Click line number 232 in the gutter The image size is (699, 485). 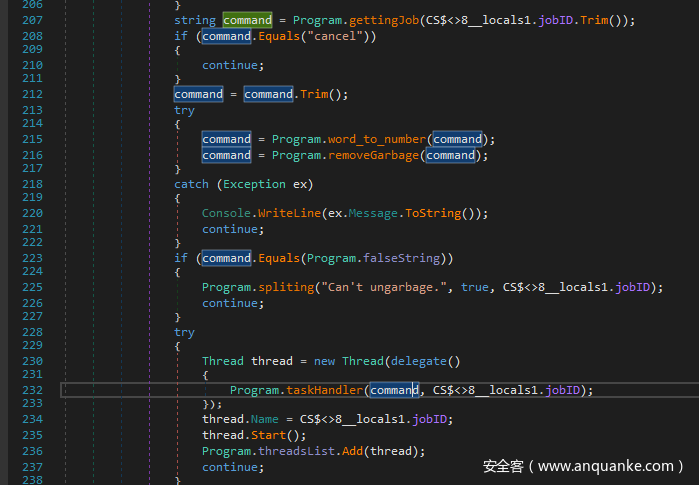[30, 390]
